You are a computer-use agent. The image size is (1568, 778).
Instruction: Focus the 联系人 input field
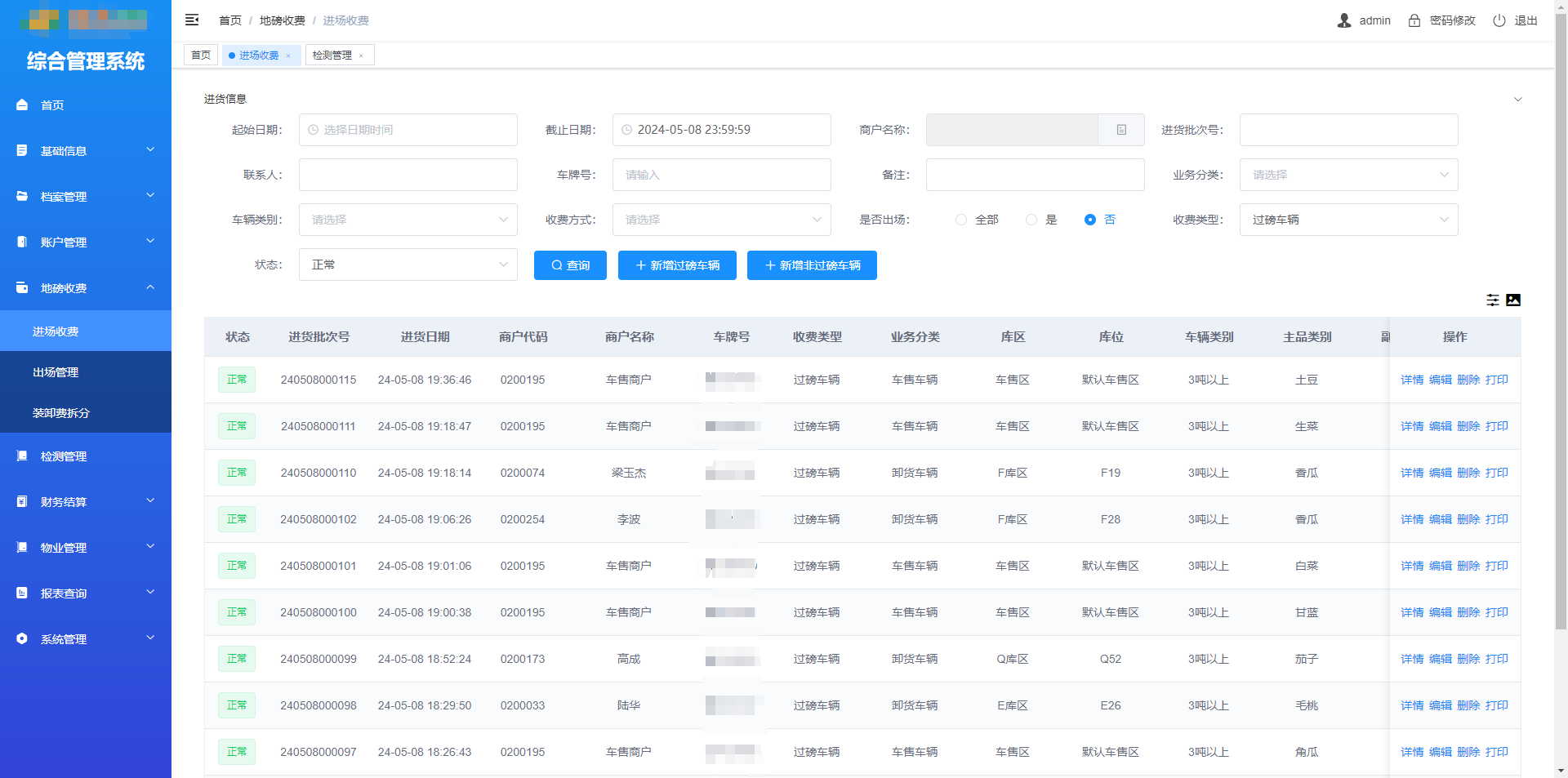[408, 175]
